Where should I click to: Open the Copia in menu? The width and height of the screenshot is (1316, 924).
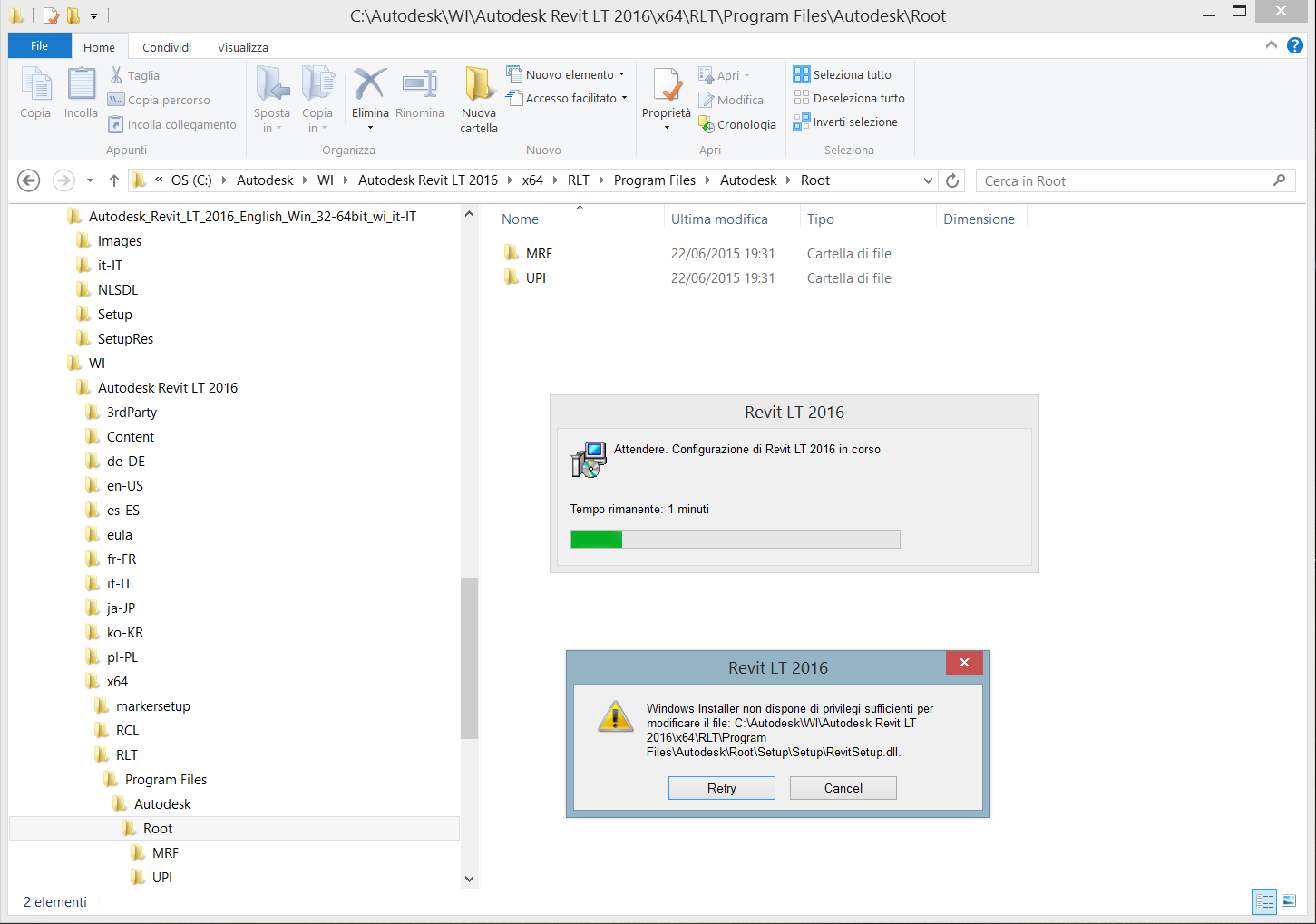pos(317,100)
